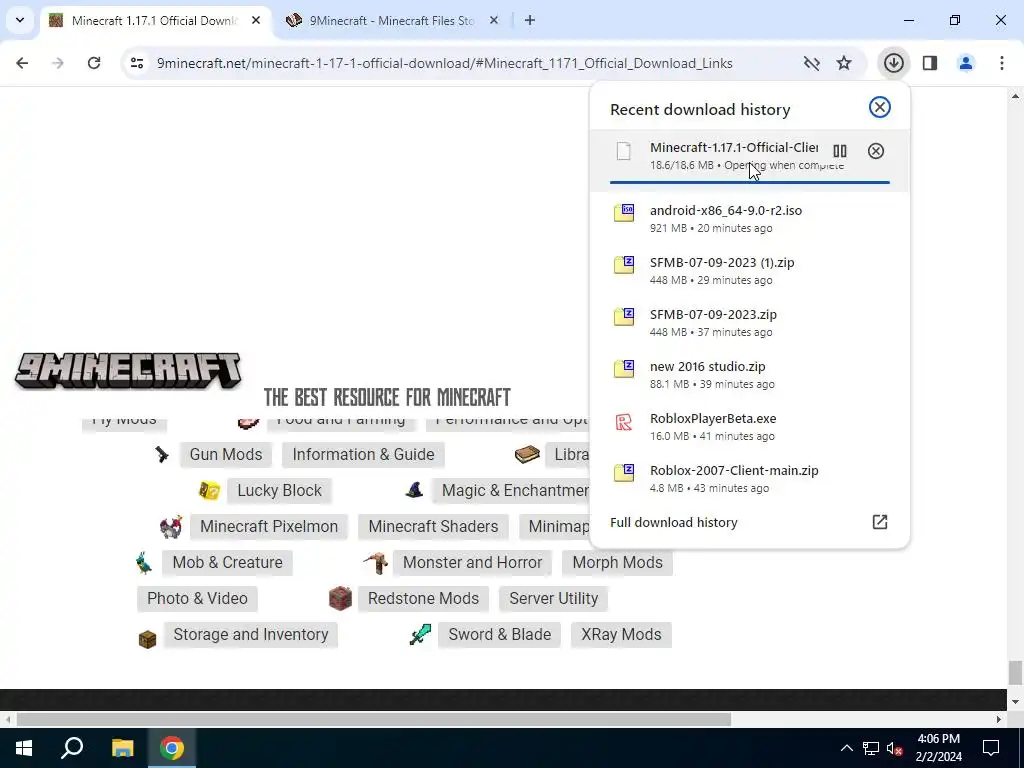Click the muted volume tray icon
Screen dimensions: 1024x768
[x=895, y=748]
